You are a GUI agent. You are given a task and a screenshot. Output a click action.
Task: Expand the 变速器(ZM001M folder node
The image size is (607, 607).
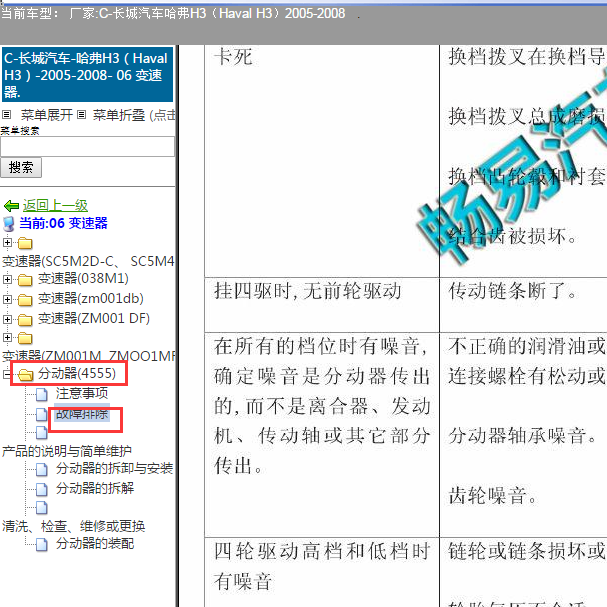coord(7,337)
